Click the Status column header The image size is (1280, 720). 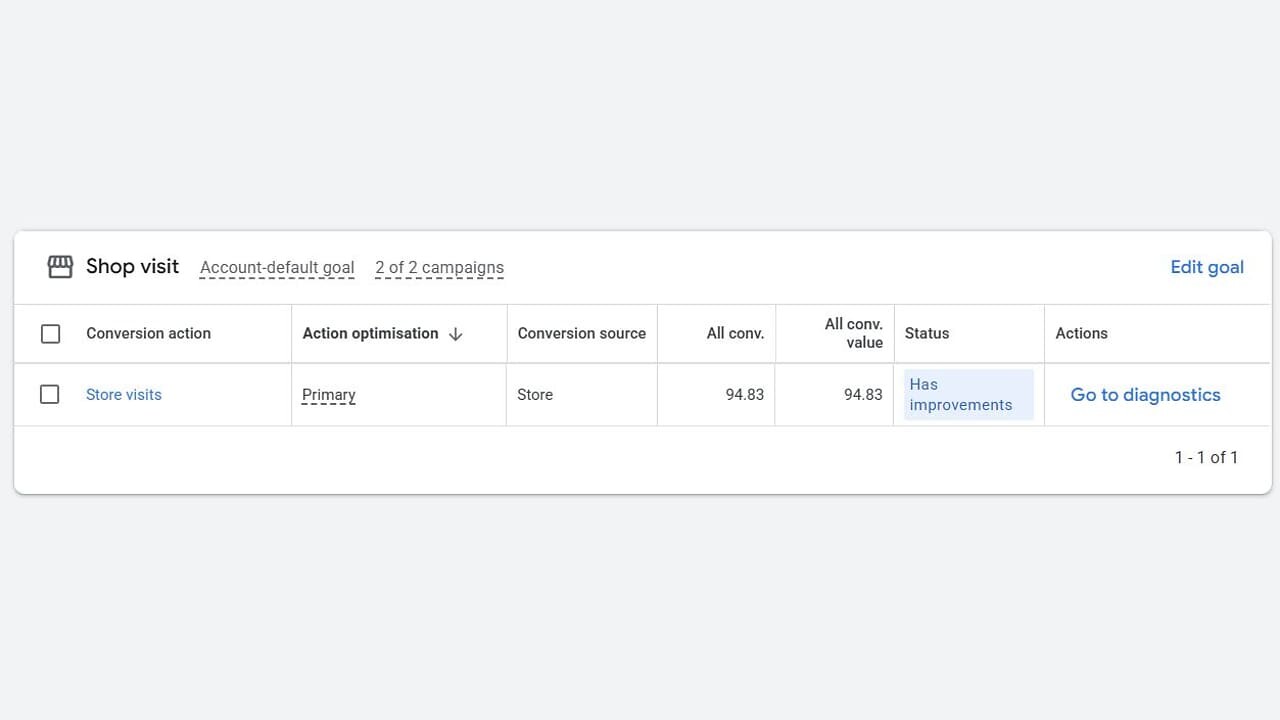pos(927,334)
